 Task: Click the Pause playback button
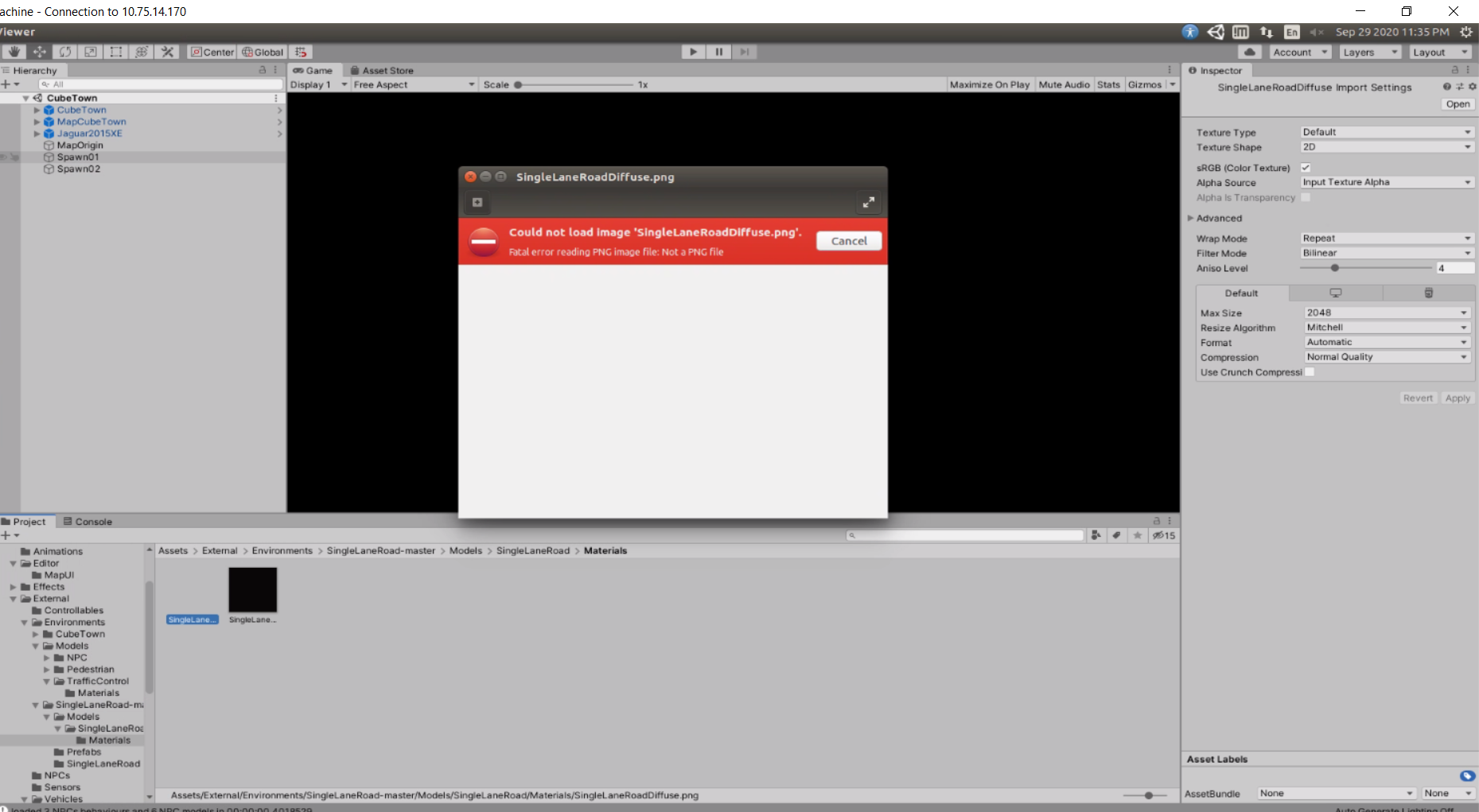(718, 52)
